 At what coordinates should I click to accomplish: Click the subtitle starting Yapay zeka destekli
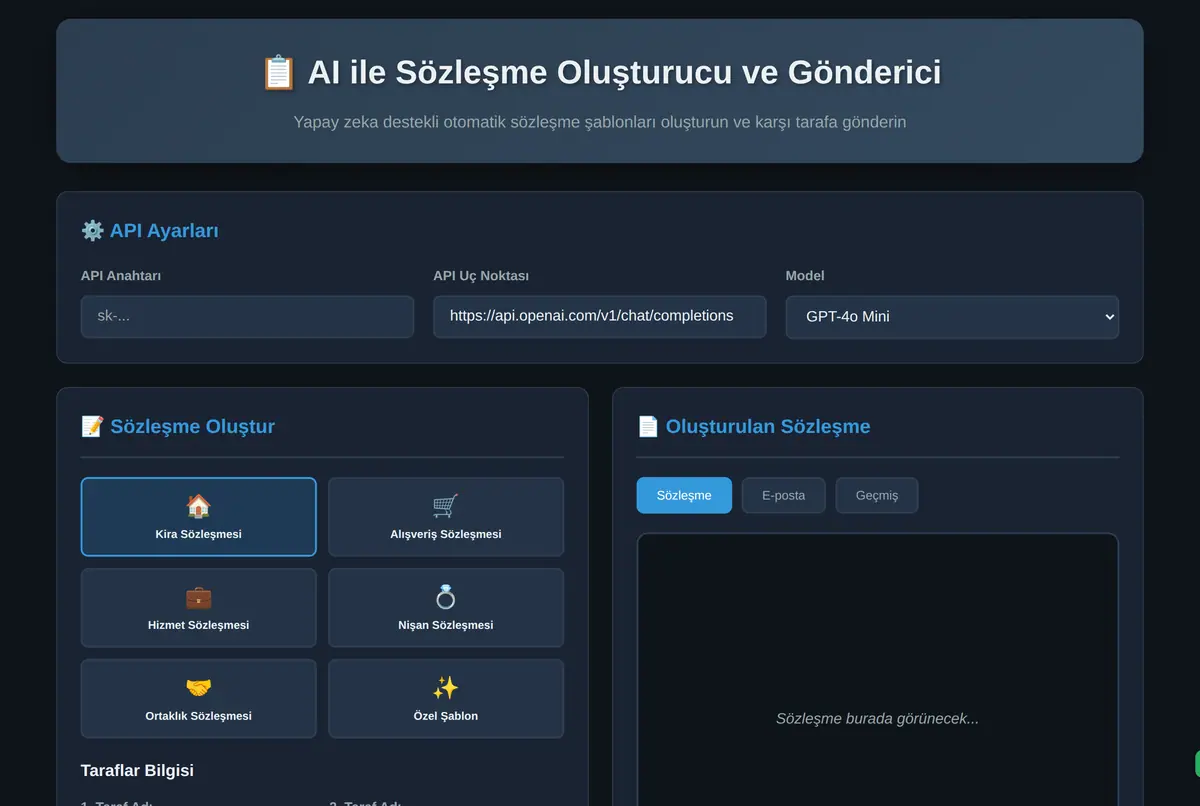[600, 122]
